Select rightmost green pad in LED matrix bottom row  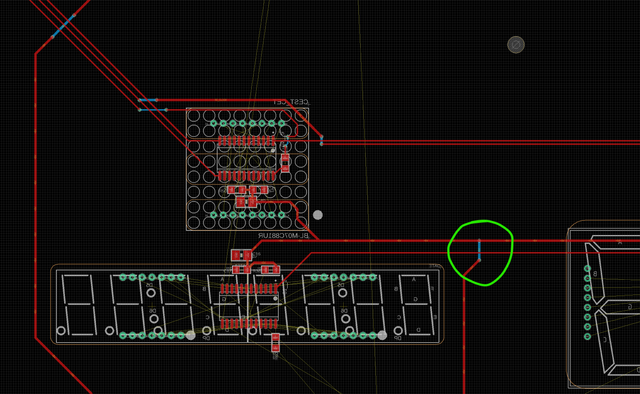(282, 215)
